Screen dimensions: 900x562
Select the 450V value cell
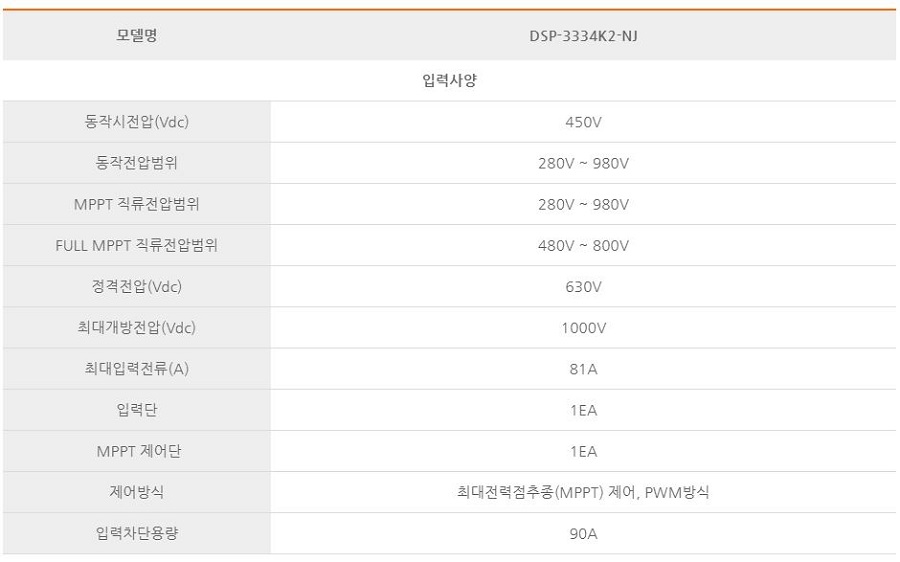[583, 123]
